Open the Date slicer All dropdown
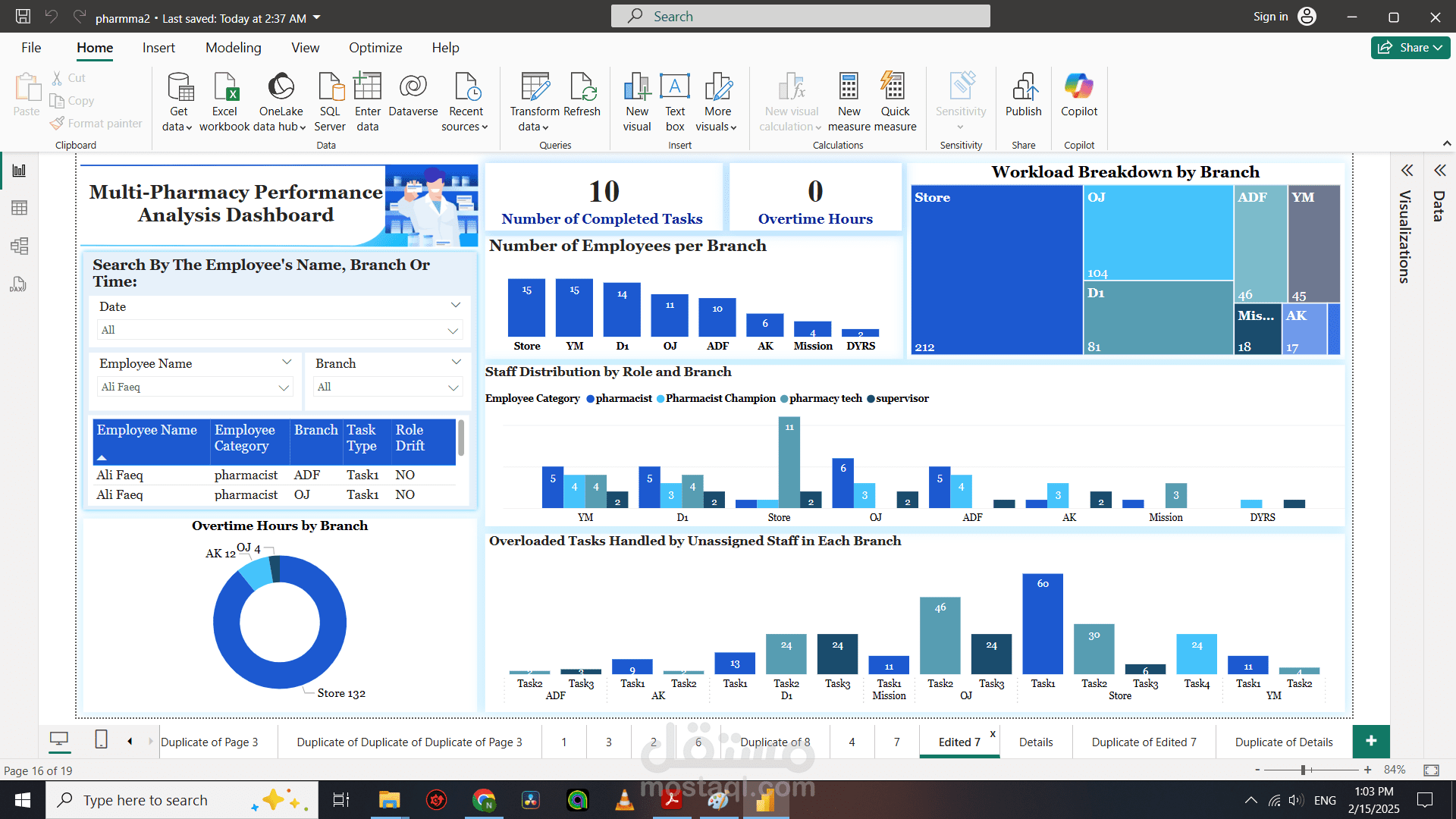 (x=280, y=330)
